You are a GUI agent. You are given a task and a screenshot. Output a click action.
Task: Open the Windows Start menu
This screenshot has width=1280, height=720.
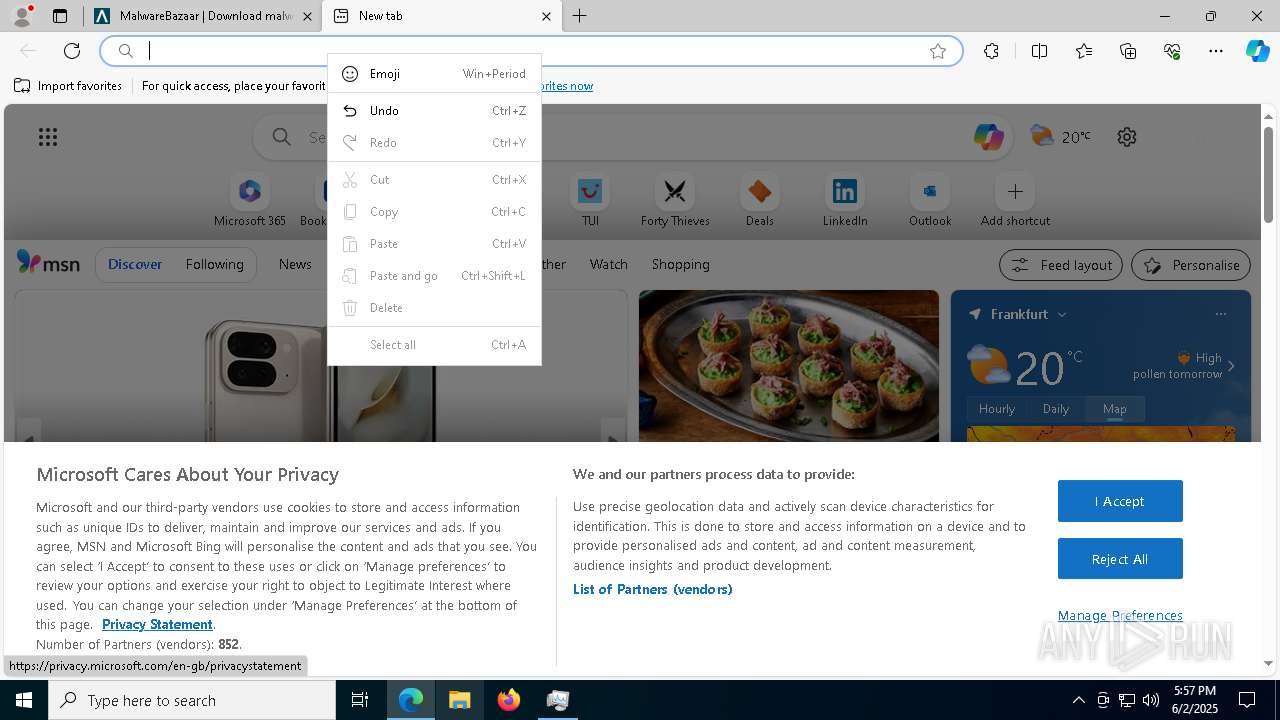coord(24,700)
